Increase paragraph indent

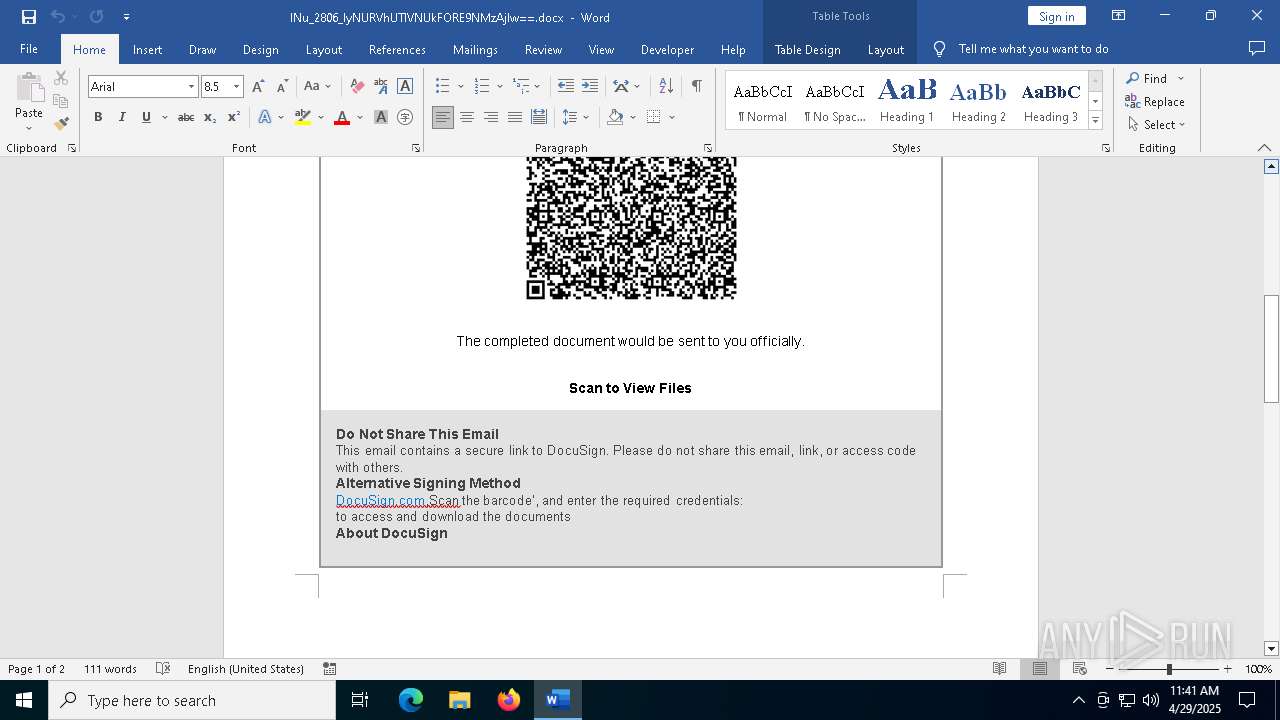(590, 87)
